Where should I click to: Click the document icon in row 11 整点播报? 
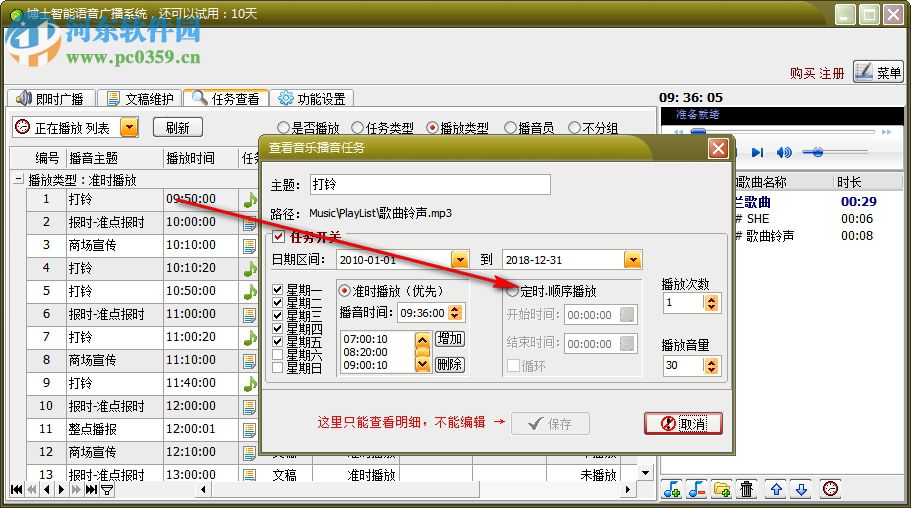click(249, 430)
